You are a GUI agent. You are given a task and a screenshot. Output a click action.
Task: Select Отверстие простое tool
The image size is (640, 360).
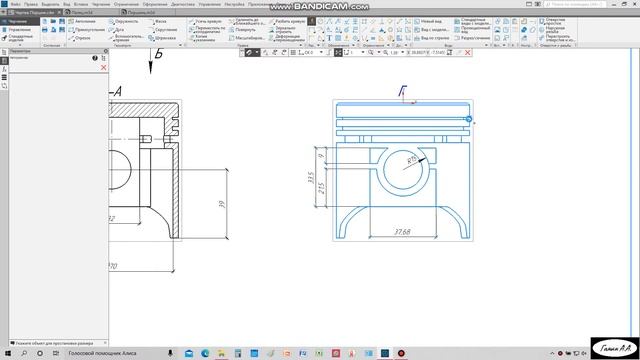click(x=552, y=21)
